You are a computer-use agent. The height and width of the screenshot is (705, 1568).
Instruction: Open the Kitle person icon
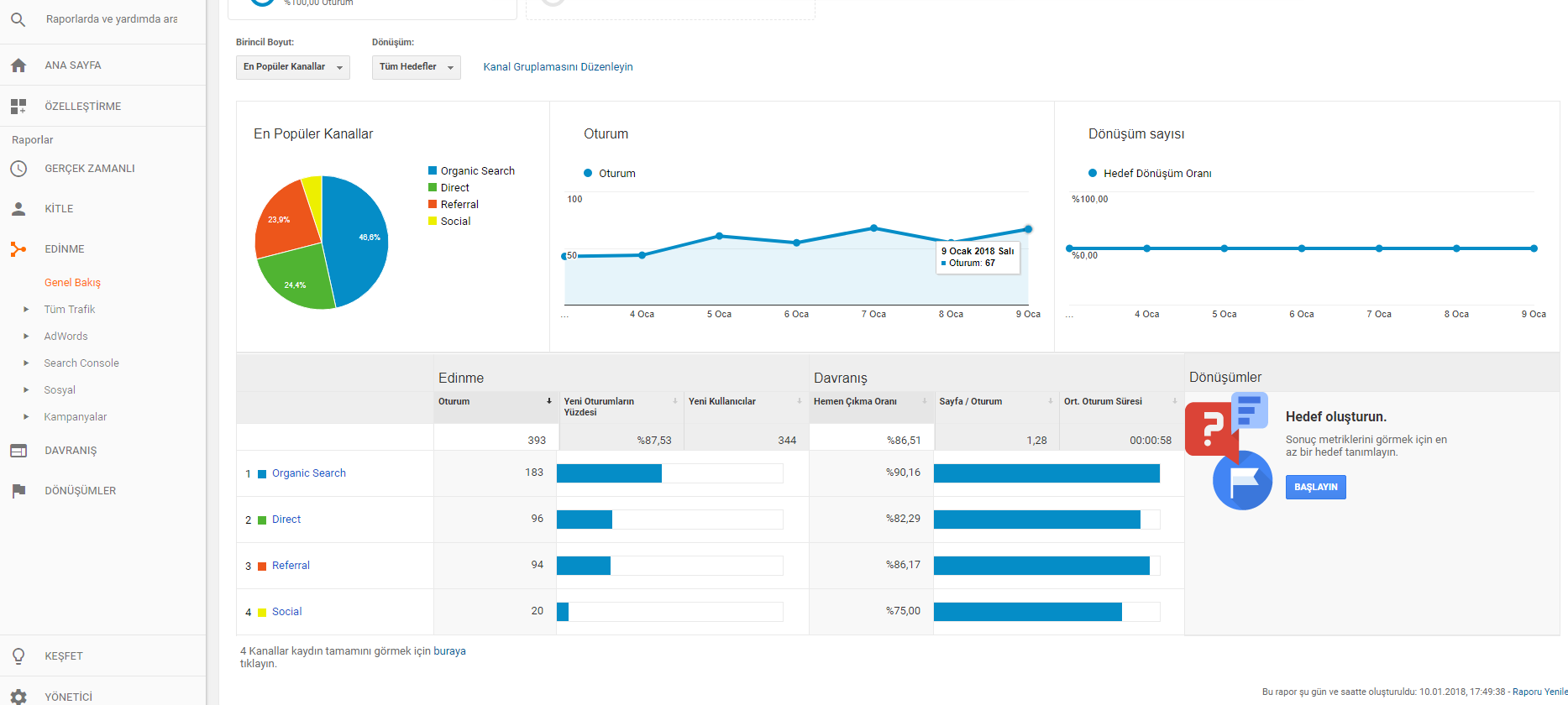click(x=18, y=209)
